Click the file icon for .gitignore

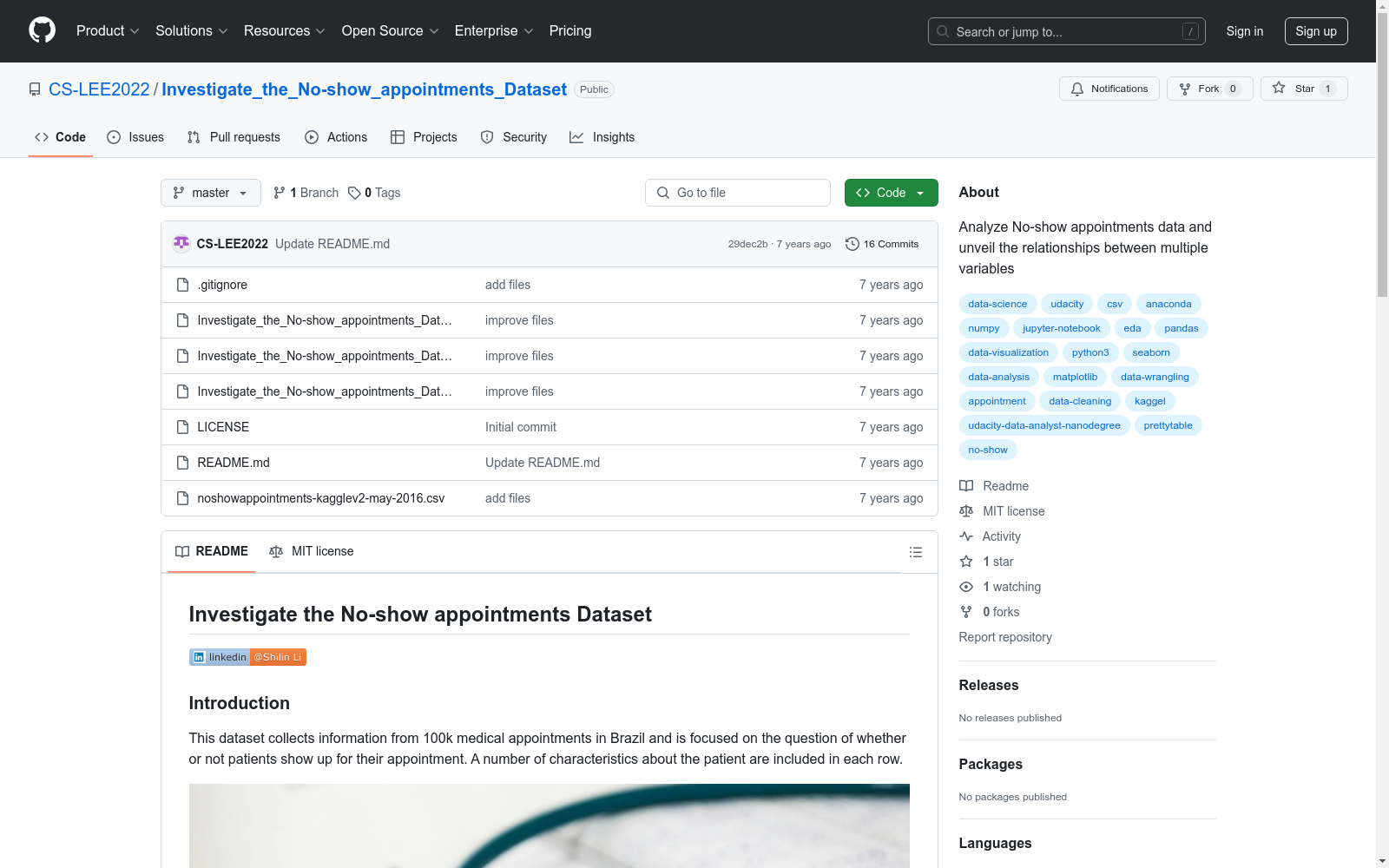(x=182, y=285)
